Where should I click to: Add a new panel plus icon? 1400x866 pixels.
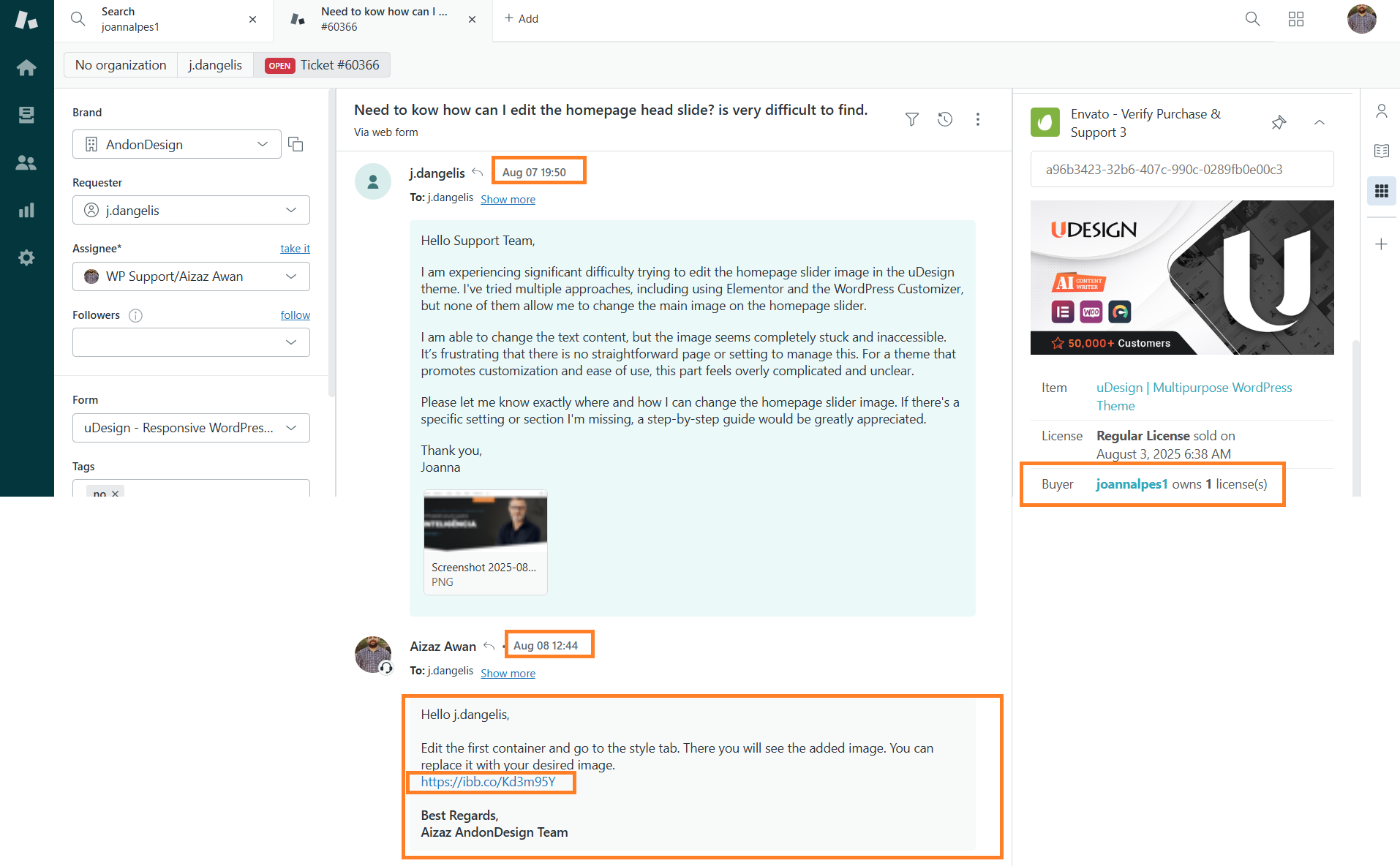click(x=1381, y=244)
